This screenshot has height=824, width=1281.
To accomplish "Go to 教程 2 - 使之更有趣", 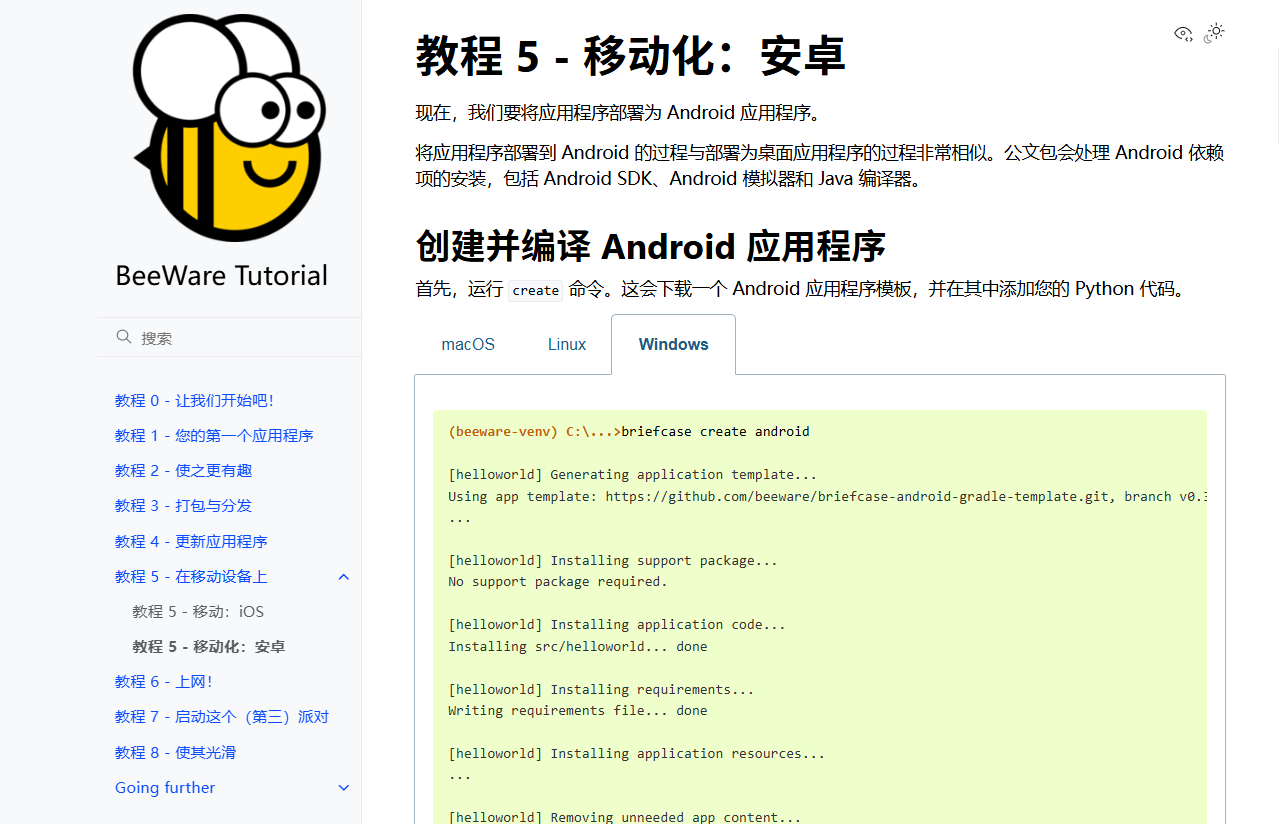I will [x=184, y=471].
